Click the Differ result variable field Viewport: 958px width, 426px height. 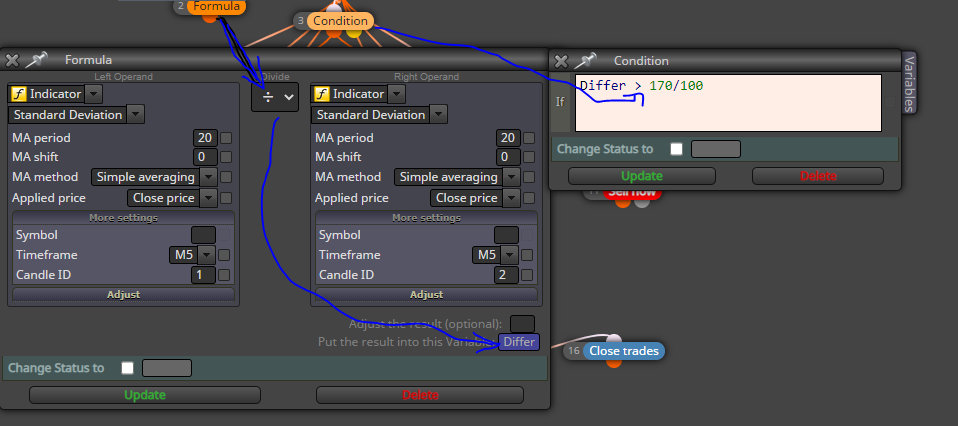point(519,342)
